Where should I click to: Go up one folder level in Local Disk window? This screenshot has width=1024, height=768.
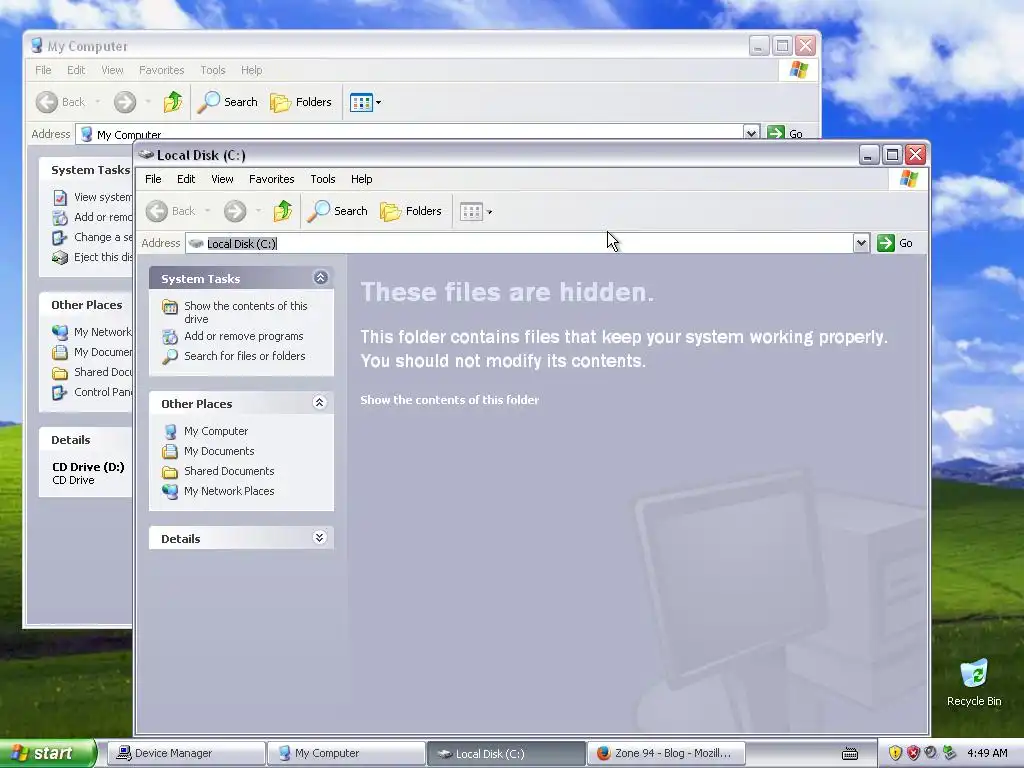click(283, 211)
